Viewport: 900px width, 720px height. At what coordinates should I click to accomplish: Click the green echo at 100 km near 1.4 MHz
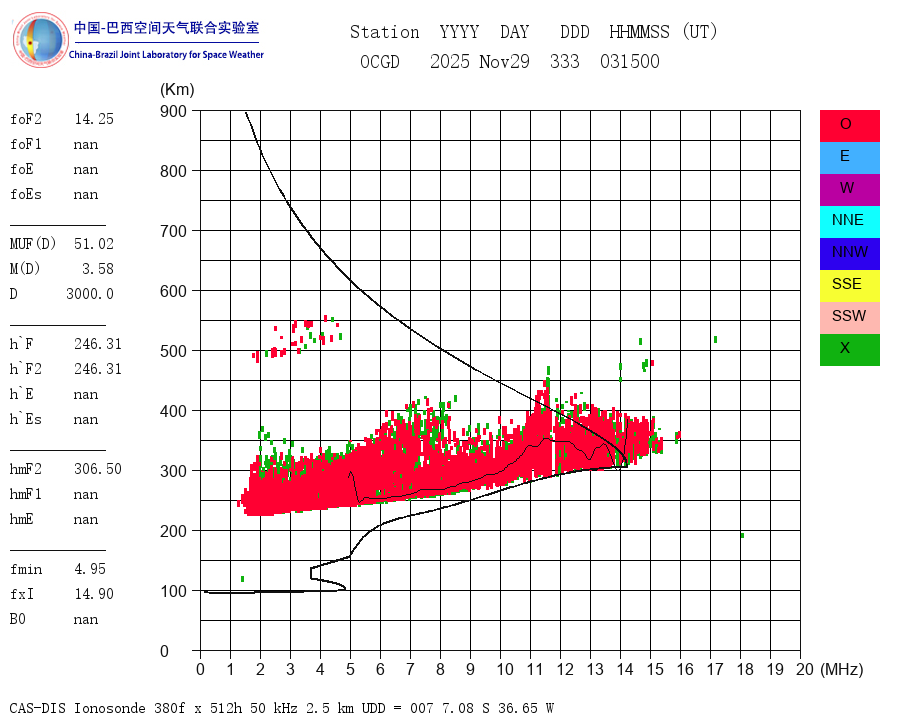(242, 579)
